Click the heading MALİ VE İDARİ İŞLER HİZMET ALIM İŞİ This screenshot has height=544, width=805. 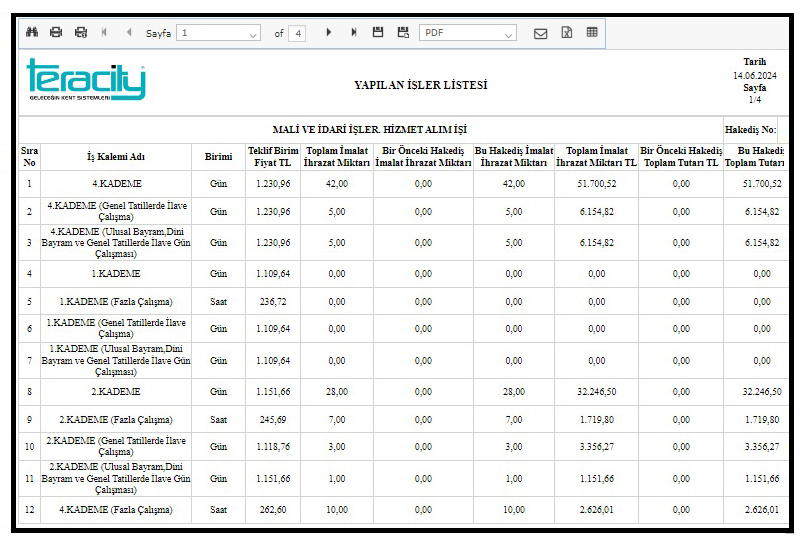click(370, 130)
